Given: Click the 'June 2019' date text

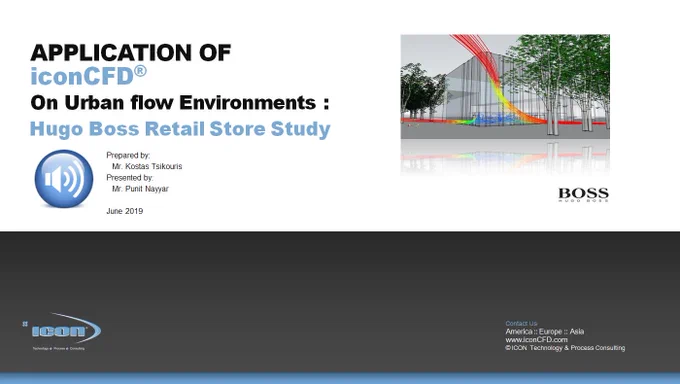Looking at the screenshot, I should click(x=124, y=211).
